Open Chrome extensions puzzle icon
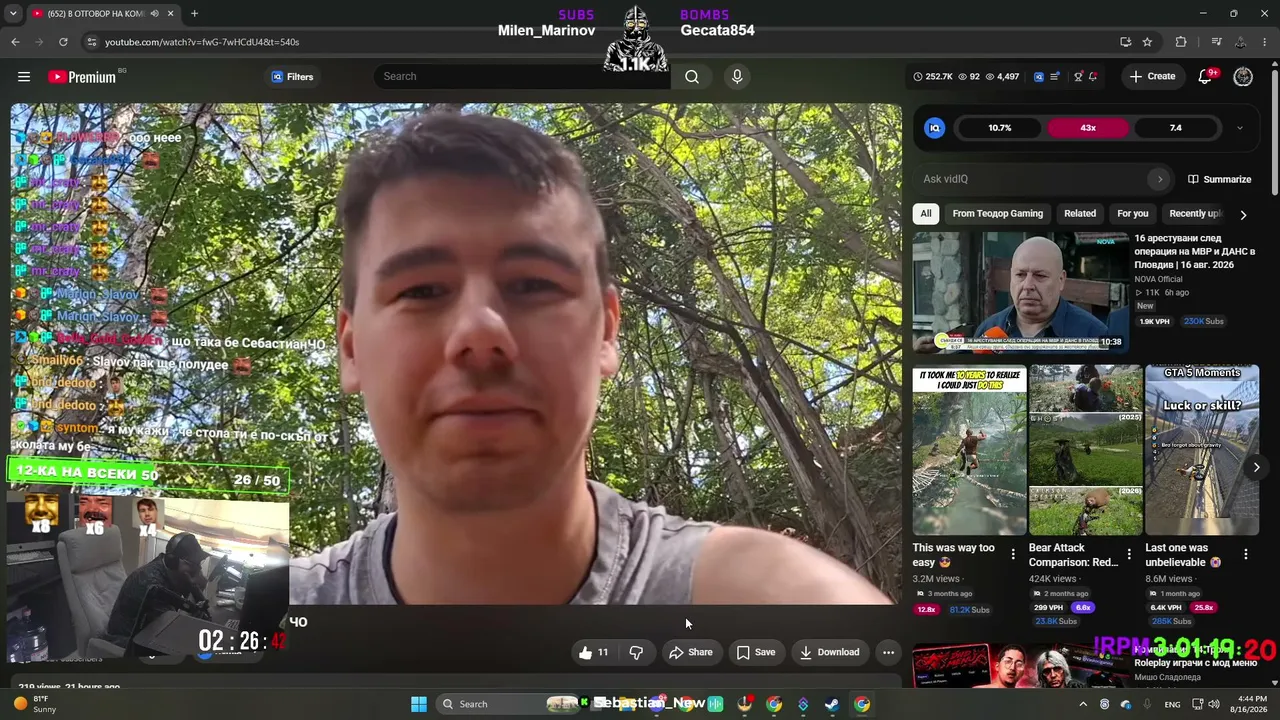Image resolution: width=1280 pixels, height=720 pixels. point(1181,42)
